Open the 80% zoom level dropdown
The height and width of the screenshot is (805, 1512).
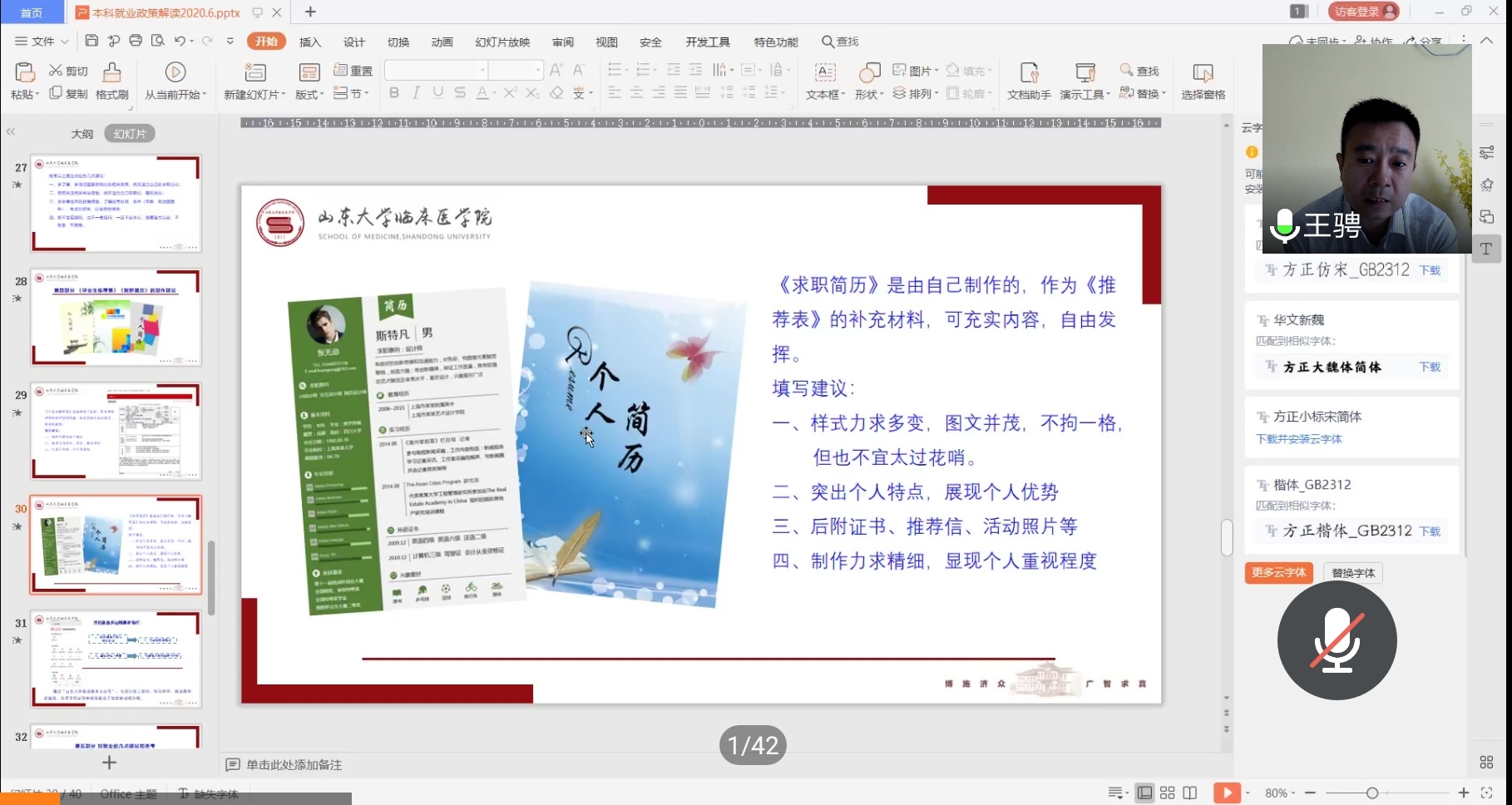tap(1280, 793)
